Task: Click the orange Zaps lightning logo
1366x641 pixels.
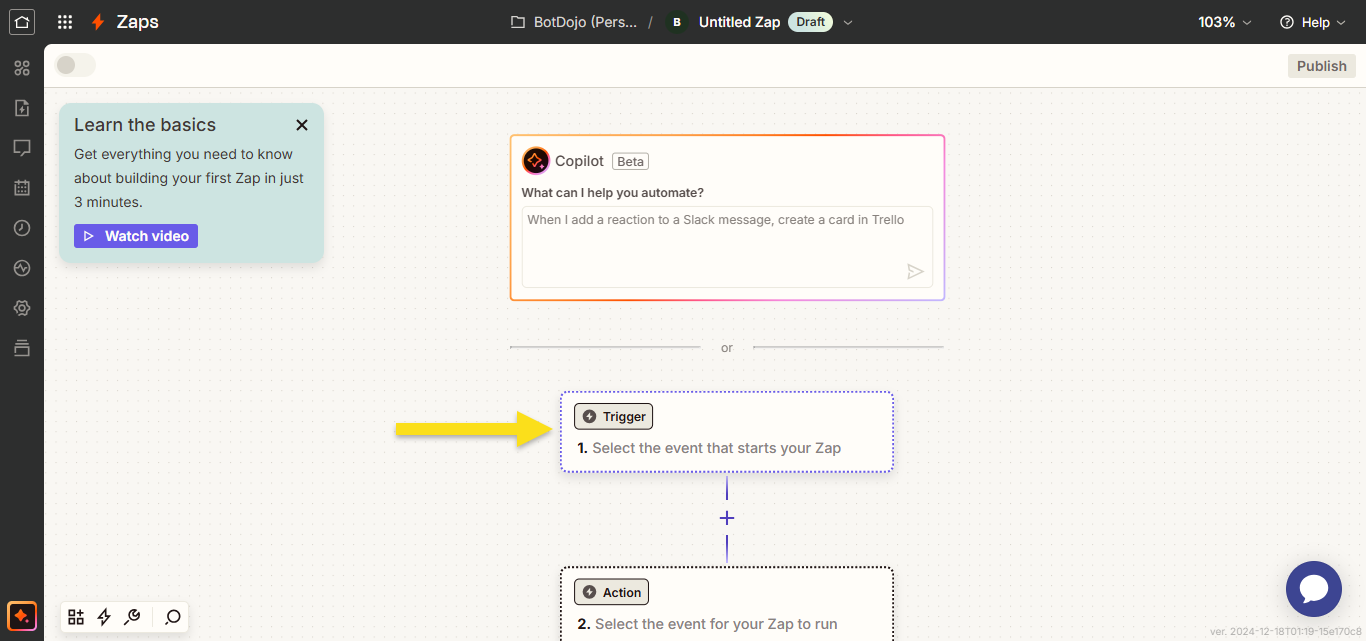Action: click(98, 22)
